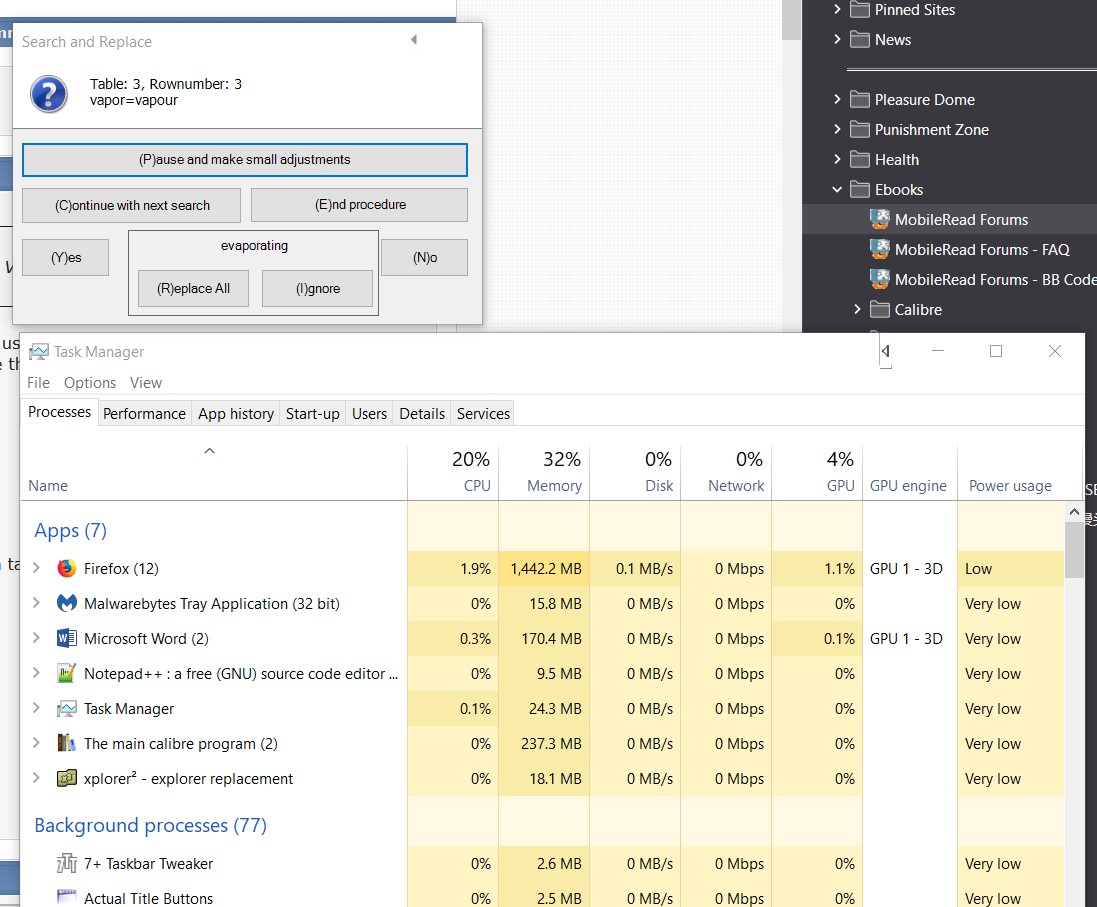Screen dimensions: 1097x907
Task: Open the Options menu in Task Manager
Action: (x=90, y=383)
